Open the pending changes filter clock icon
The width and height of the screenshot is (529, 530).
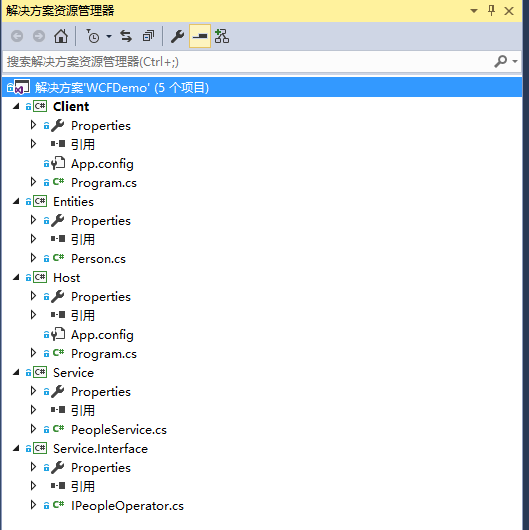[93, 36]
